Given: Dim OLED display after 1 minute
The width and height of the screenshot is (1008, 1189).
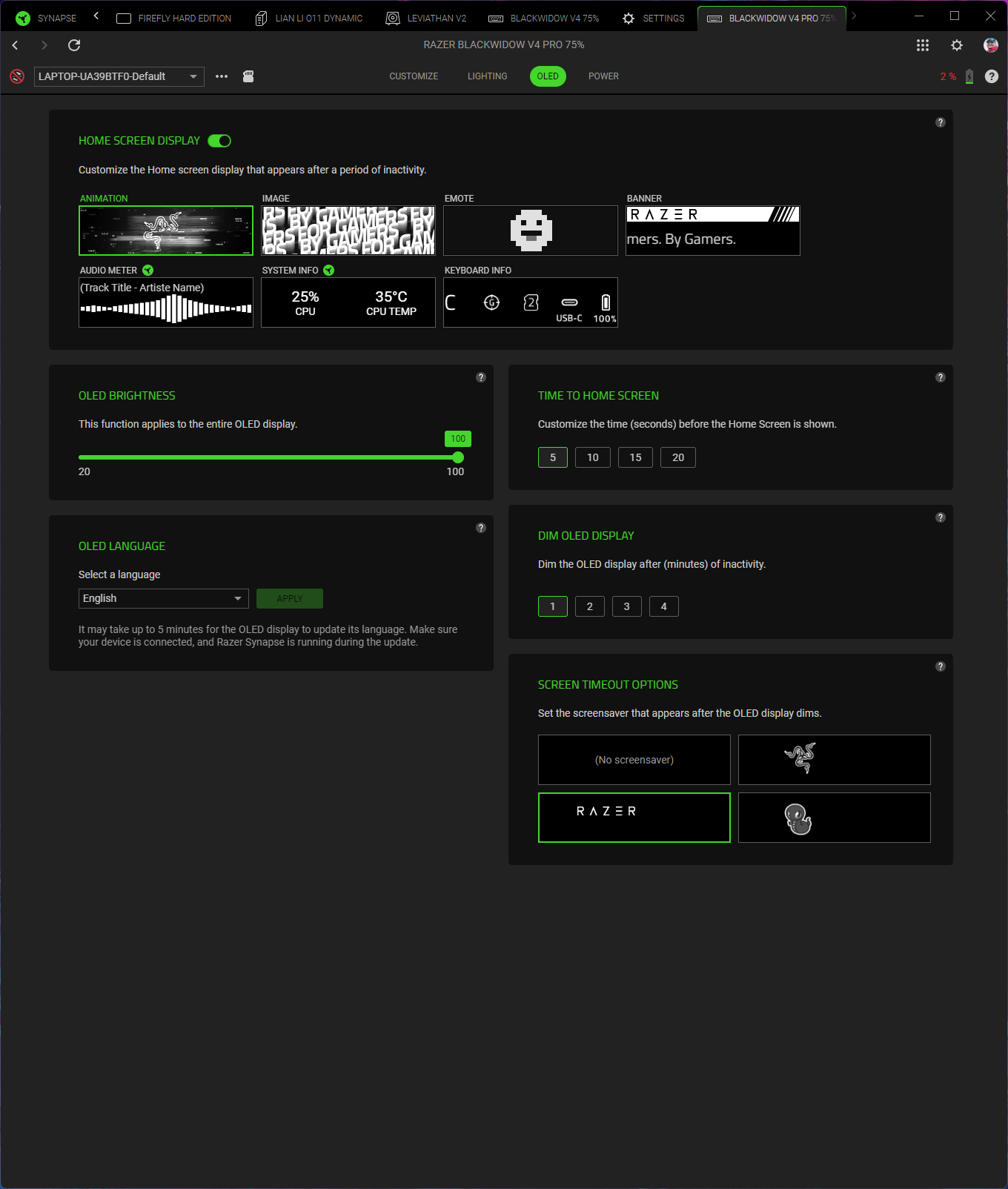Looking at the screenshot, I should tap(553, 606).
